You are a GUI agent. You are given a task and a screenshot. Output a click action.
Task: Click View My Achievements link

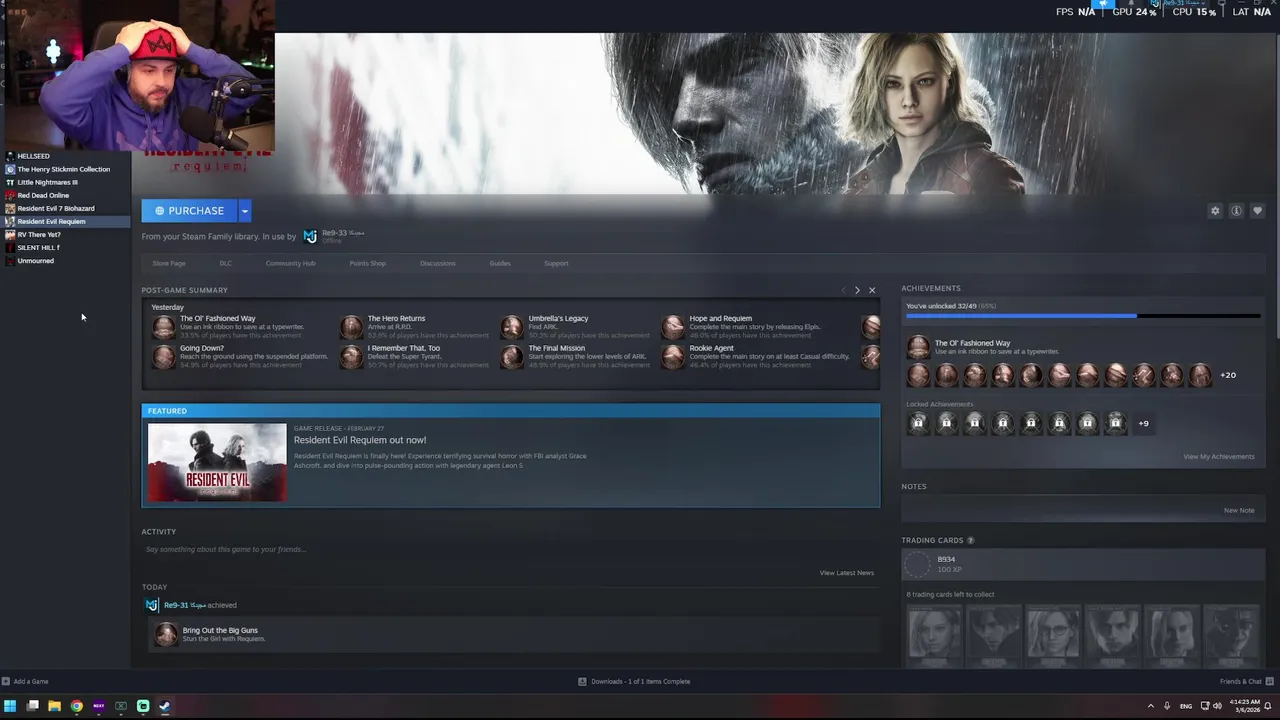click(x=1218, y=456)
